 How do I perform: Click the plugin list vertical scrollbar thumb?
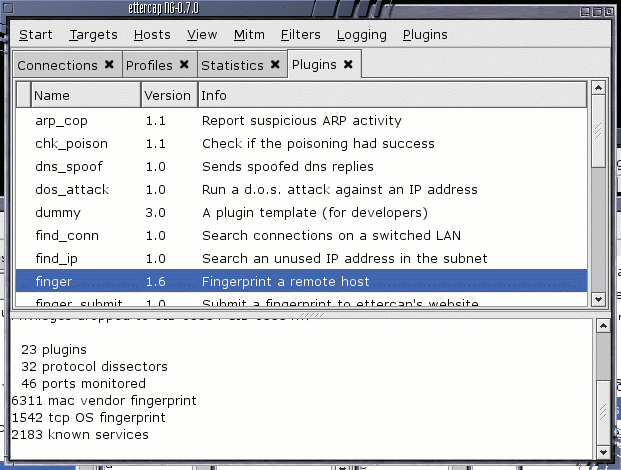pyautogui.click(x=598, y=131)
